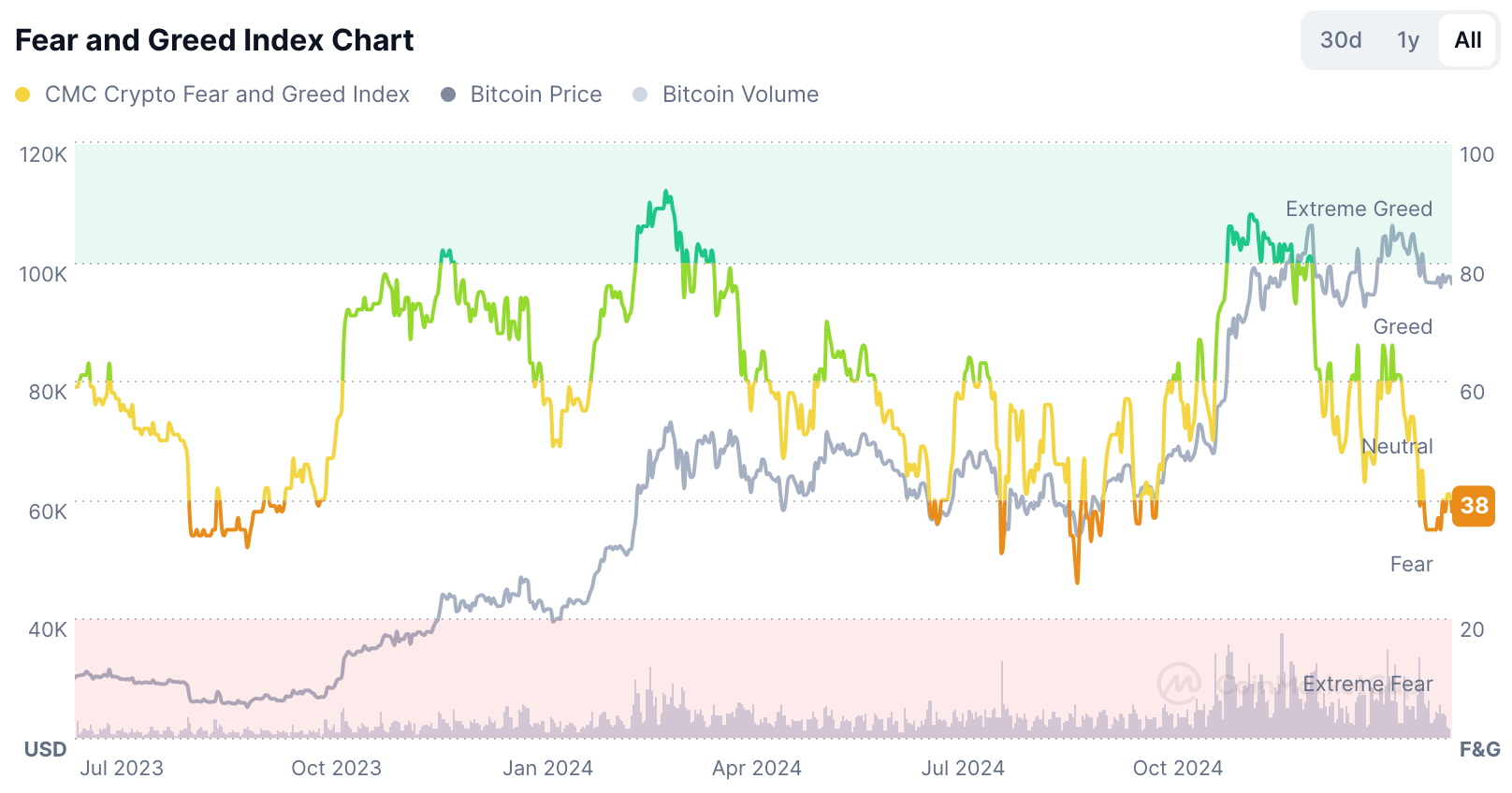1512x793 pixels.
Task: Select the Extreme Greed zone label
Action: coord(1359,209)
